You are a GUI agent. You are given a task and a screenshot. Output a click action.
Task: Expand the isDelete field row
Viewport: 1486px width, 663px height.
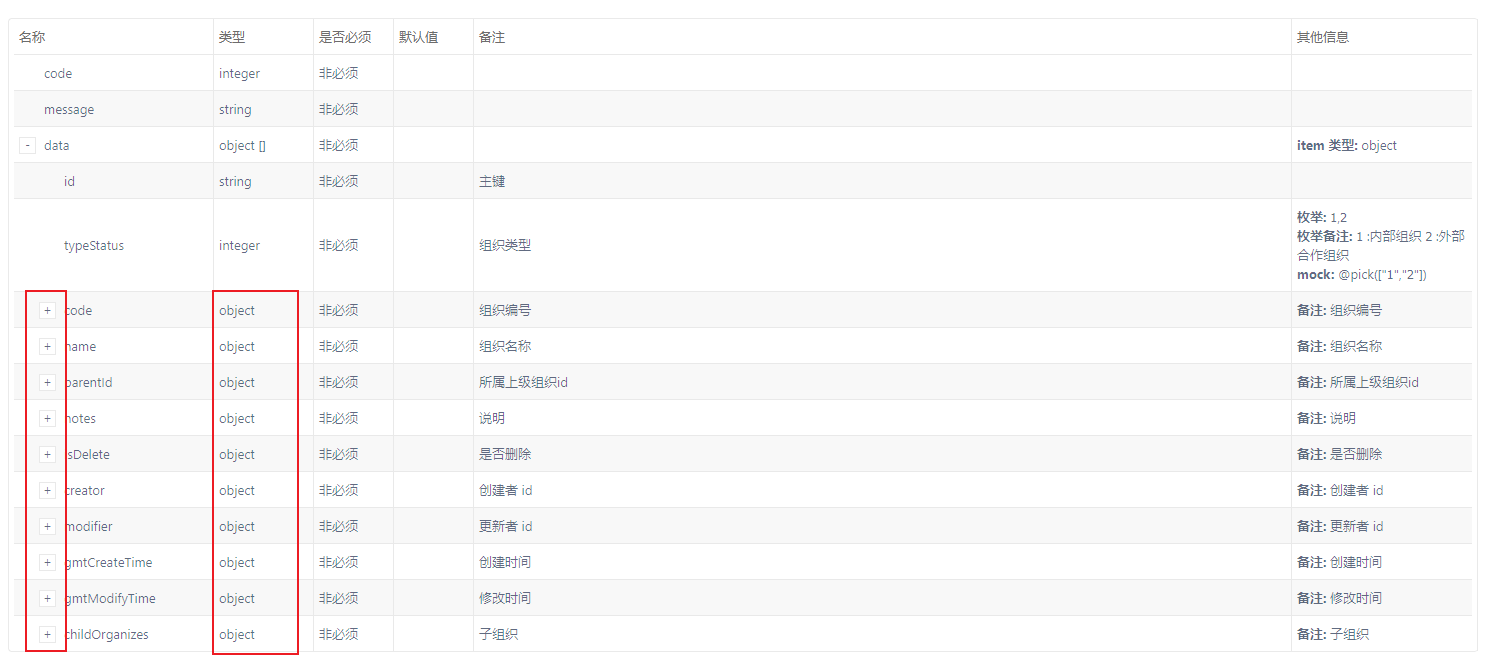[x=47, y=454]
